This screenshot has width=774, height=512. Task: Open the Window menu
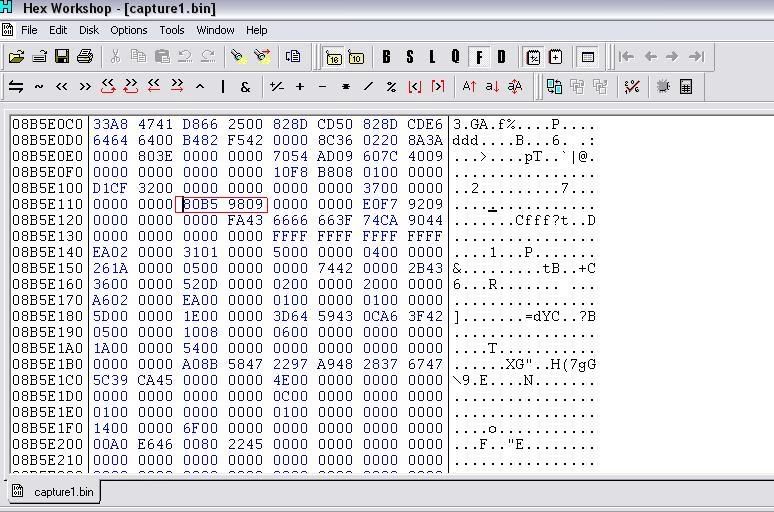pyautogui.click(x=215, y=30)
